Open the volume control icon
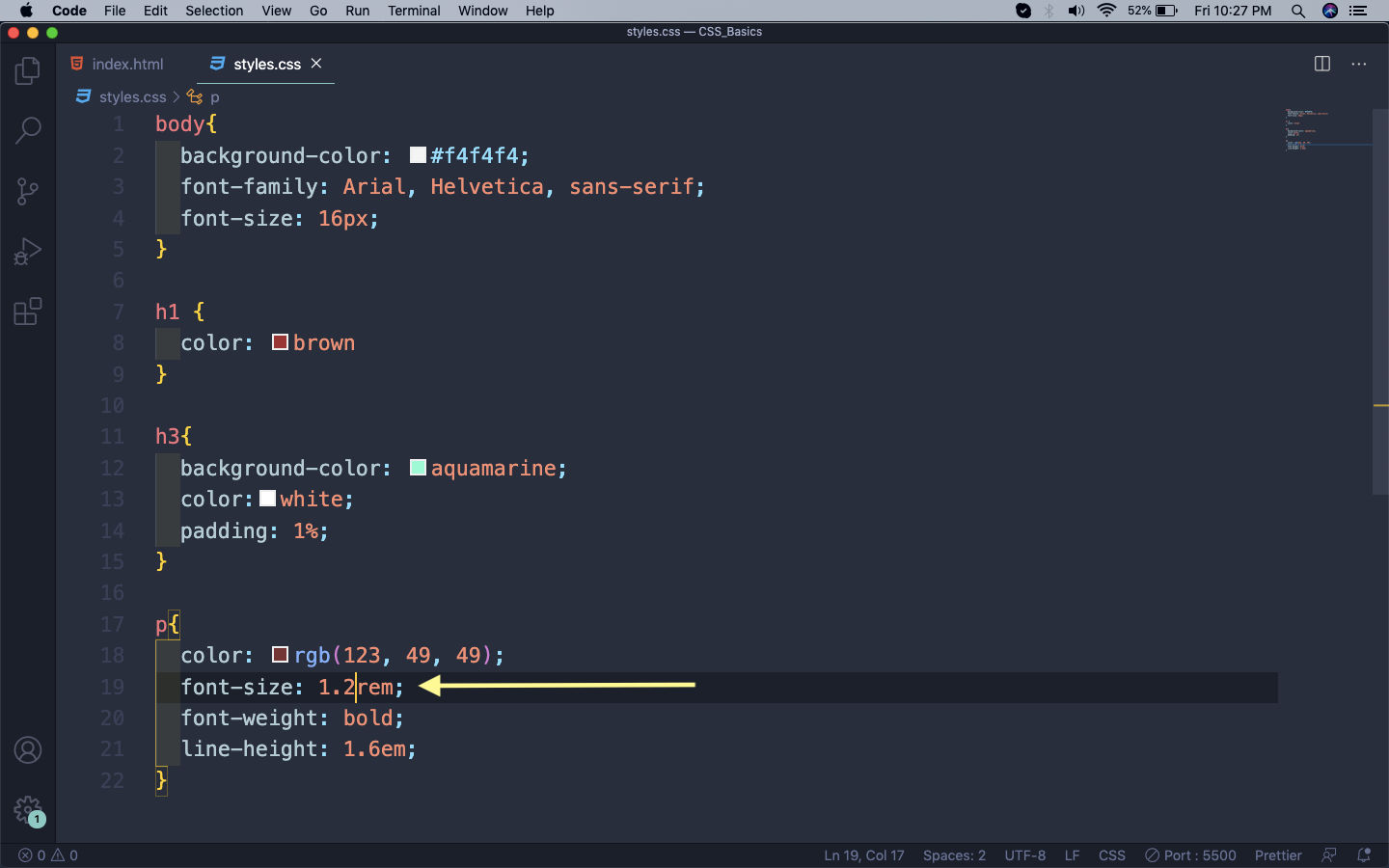Viewport: 1389px width, 868px height. (x=1076, y=11)
